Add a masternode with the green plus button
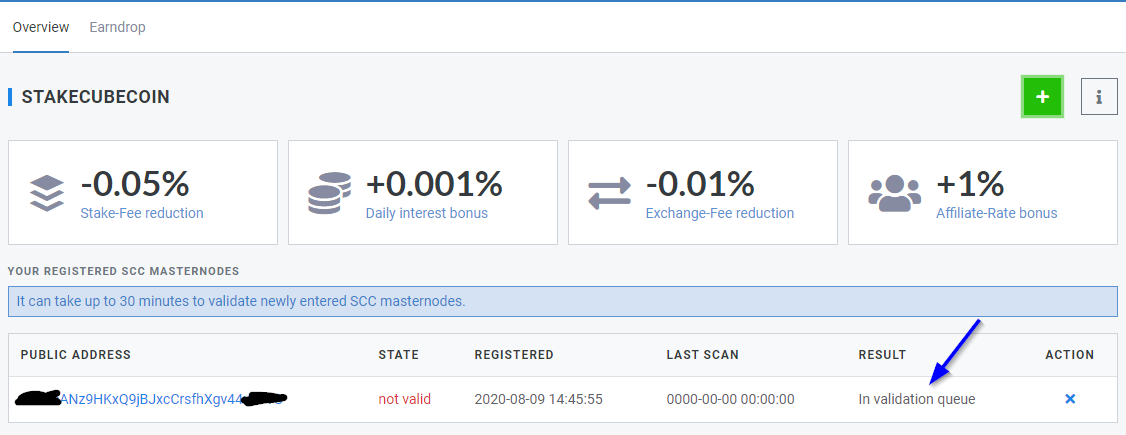 [1042, 96]
